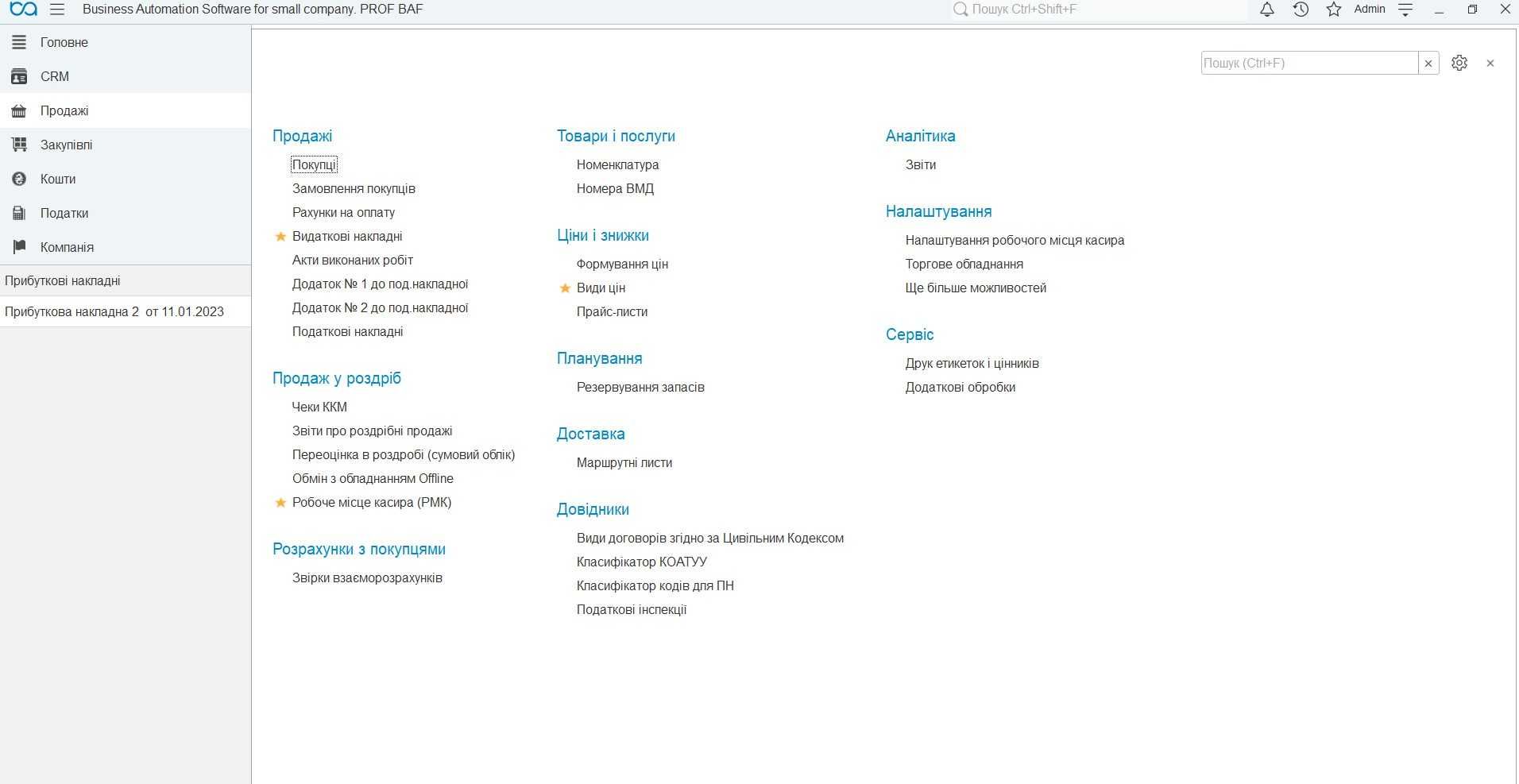Open Звіти про роздрібні продажі

click(x=372, y=431)
